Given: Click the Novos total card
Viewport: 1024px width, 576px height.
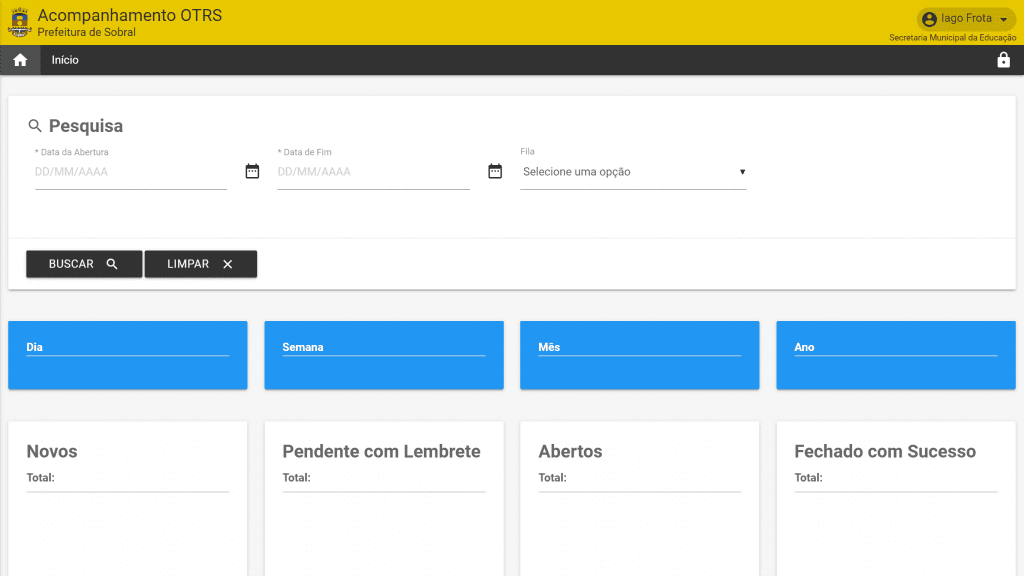Looking at the screenshot, I should 128,498.
